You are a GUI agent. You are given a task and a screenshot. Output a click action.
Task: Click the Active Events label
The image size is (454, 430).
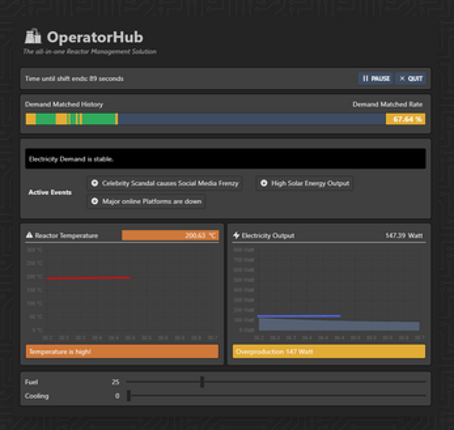tap(50, 192)
